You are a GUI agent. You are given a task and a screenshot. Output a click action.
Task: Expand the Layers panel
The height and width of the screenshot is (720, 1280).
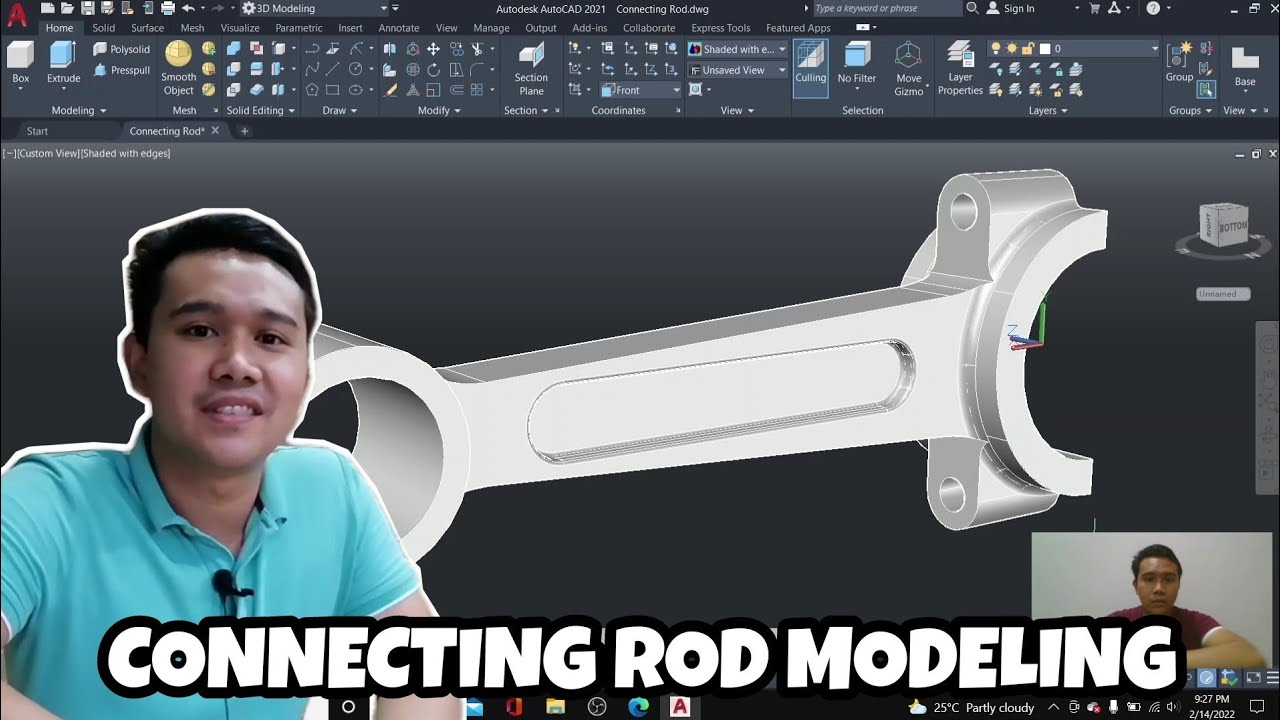(1048, 110)
